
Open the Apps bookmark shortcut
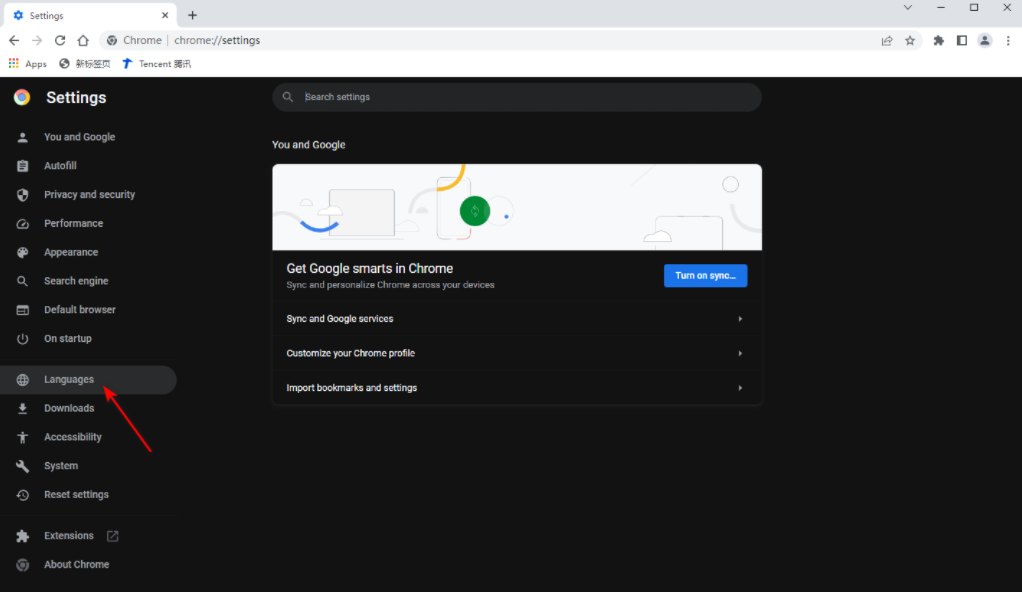(x=27, y=64)
